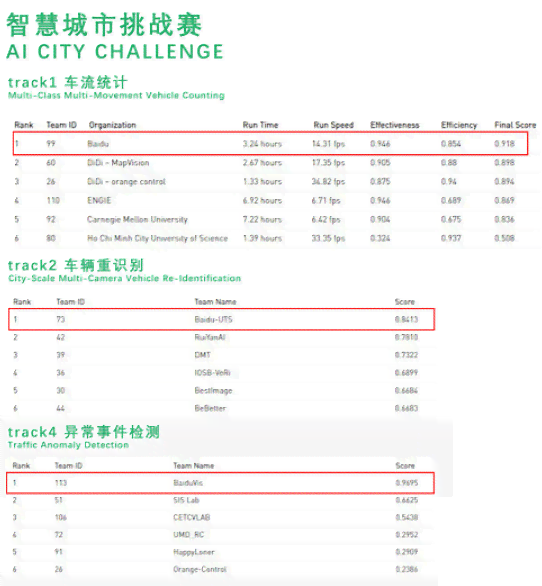Select the Orange-Control team in track4

tap(200, 569)
